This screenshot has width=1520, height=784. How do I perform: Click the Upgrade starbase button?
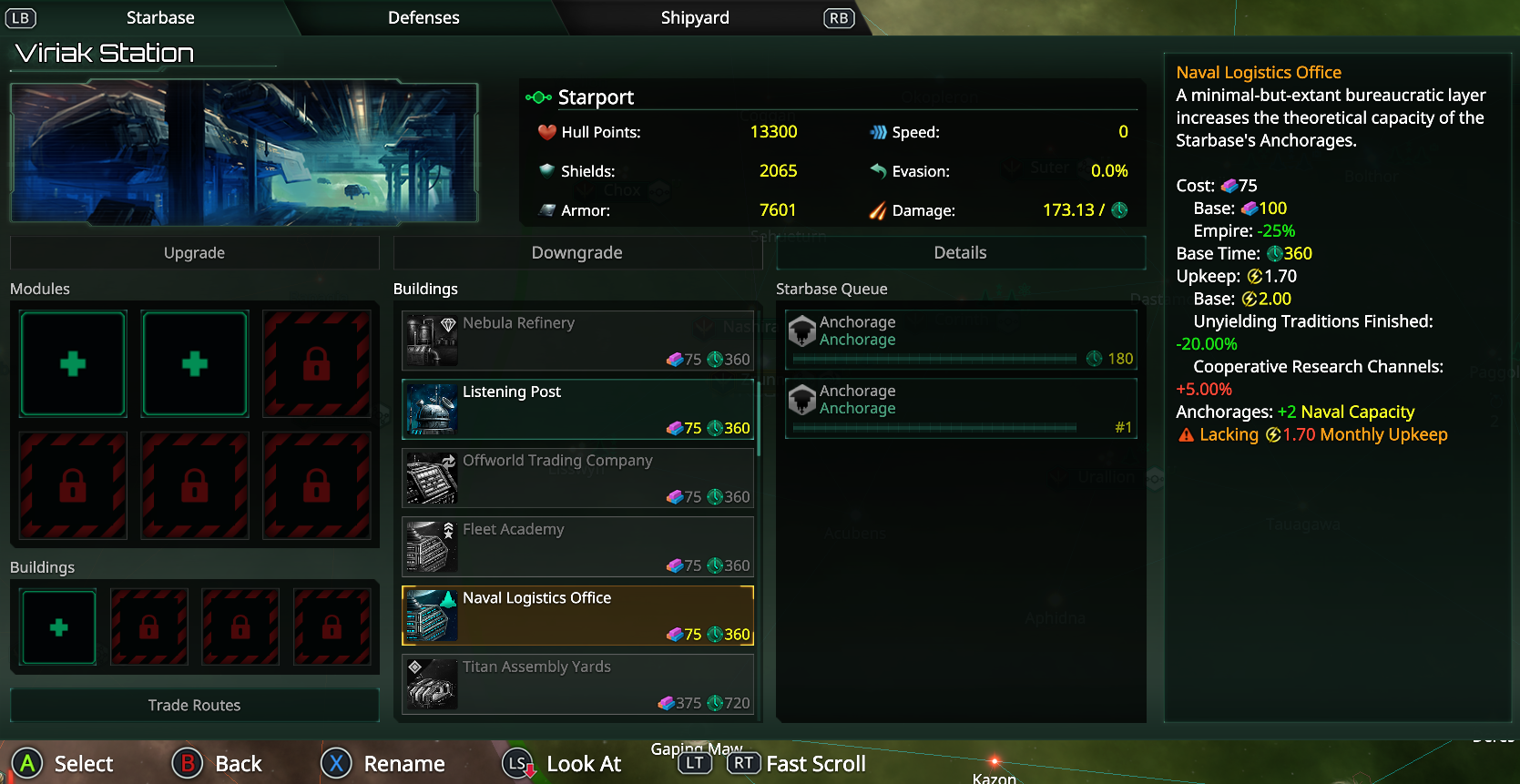[x=194, y=253]
